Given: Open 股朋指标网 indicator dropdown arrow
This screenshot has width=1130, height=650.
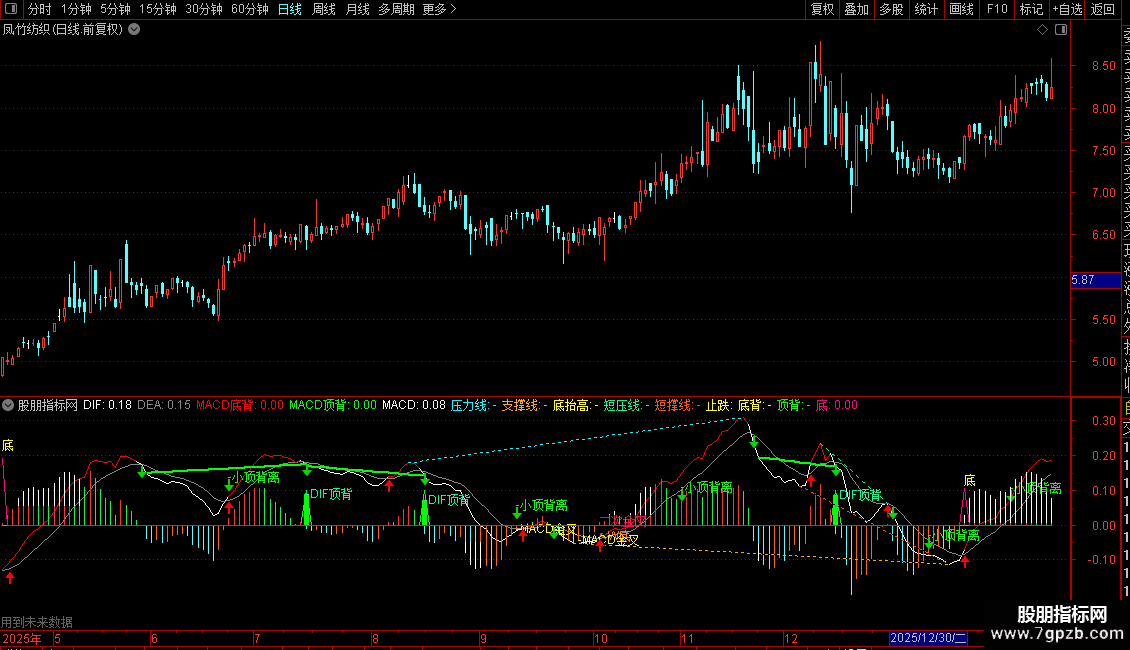Looking at the screenshot, I should pos(8,405).
